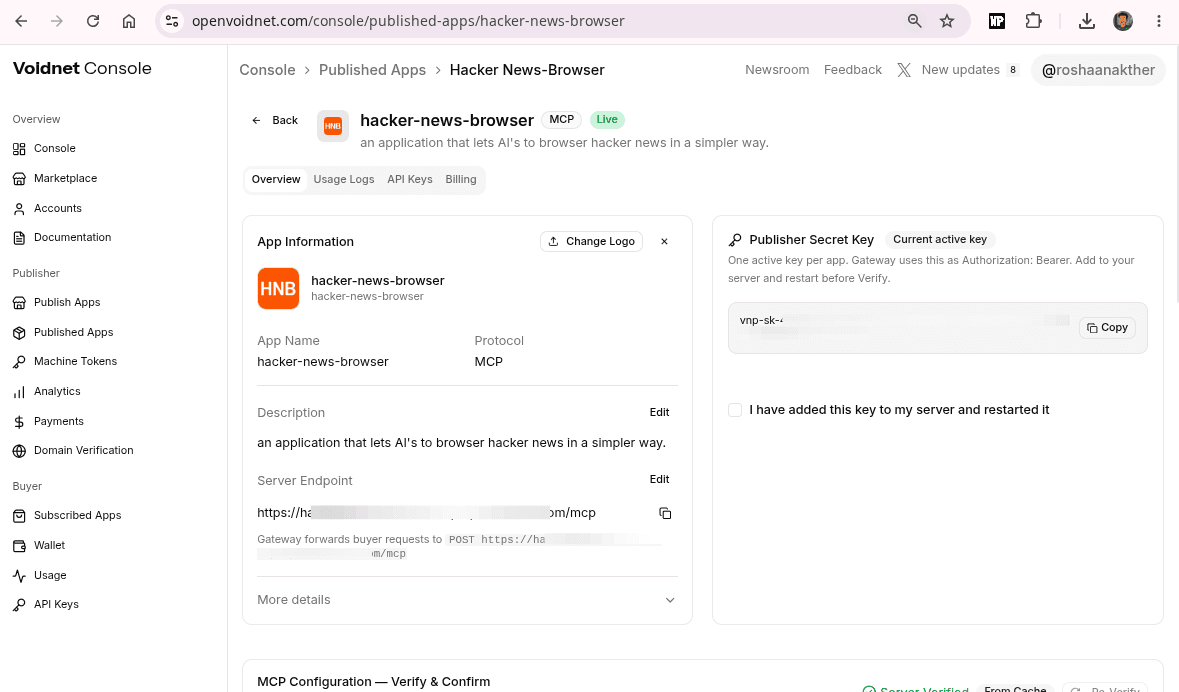Check 'I have added this key' checkbox
Screen dimensions: 1179x692
coord(735,410)
